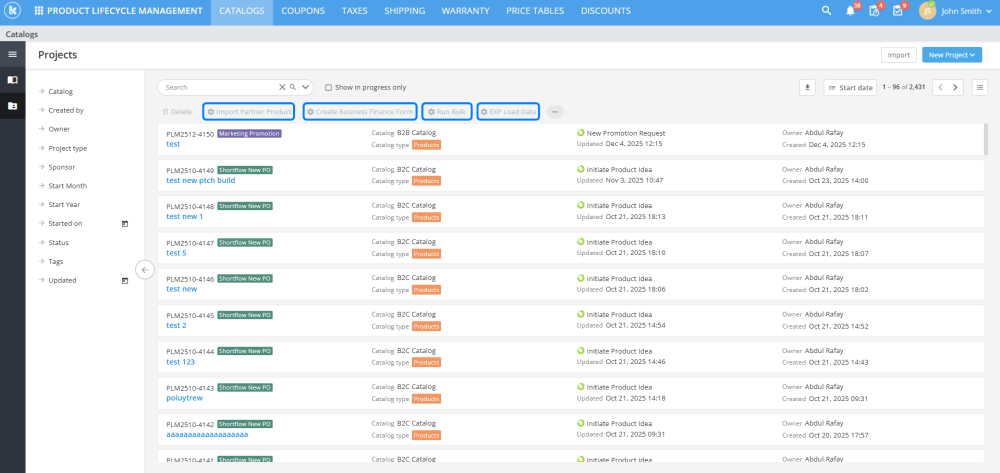Viewport: 1000px width, 473px height.
Task: Open the project link test new 1
Action: 184,217
